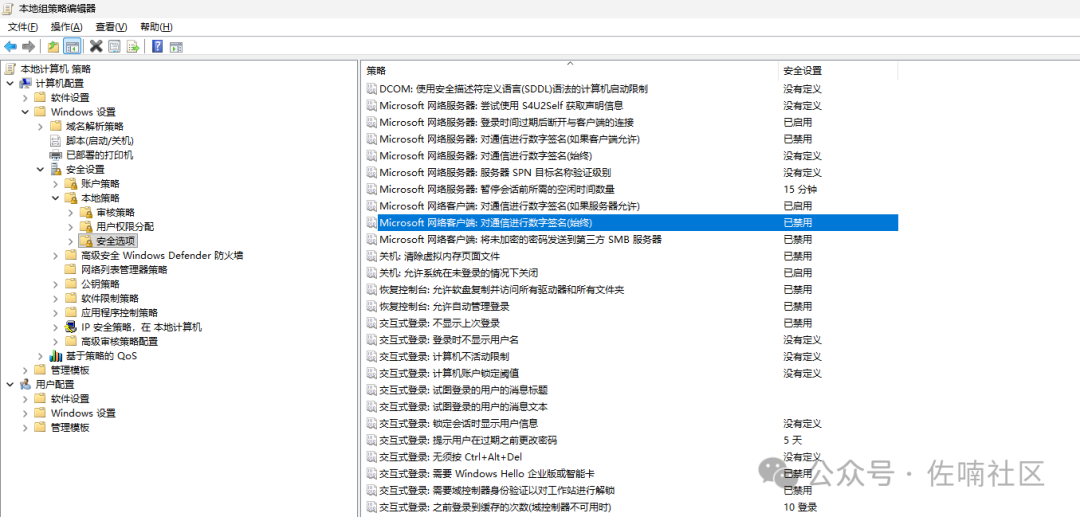Viewport: 1080px width, 517px height.
Task: Click the Export List toolbar icon
Action: 133,47
